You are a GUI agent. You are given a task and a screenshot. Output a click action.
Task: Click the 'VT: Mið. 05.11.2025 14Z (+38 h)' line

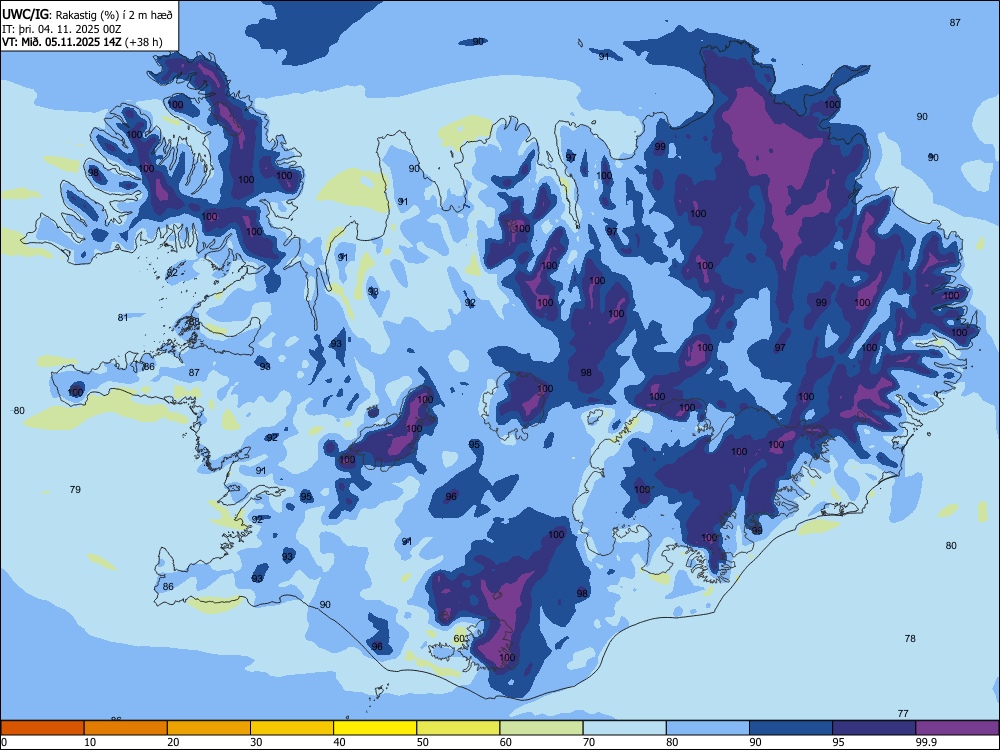click(82, 42)
